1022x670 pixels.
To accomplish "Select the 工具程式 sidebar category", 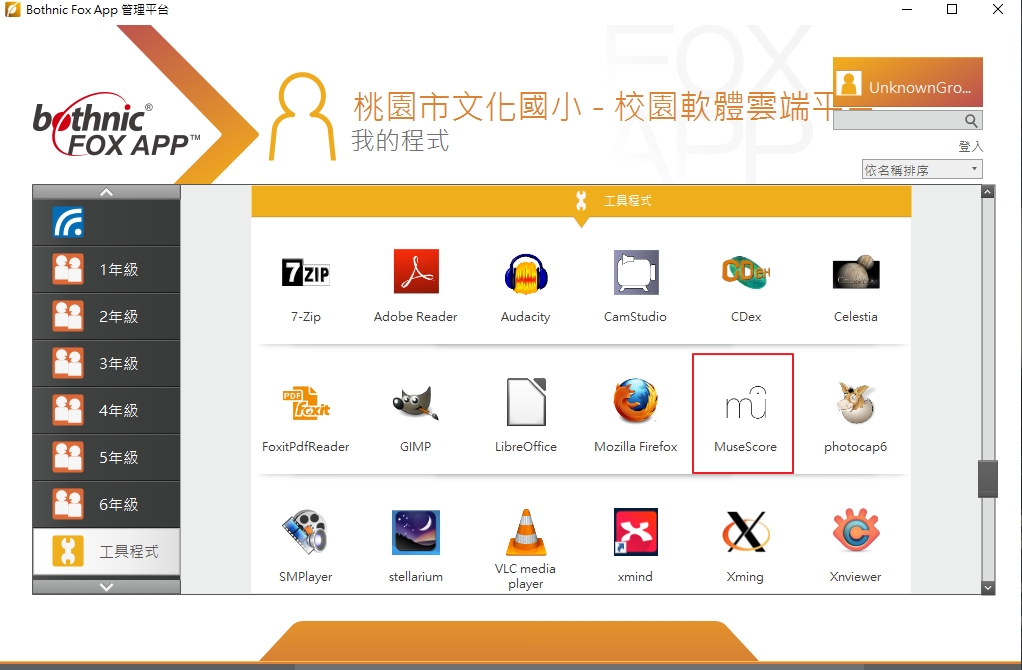I will [106, 551].
